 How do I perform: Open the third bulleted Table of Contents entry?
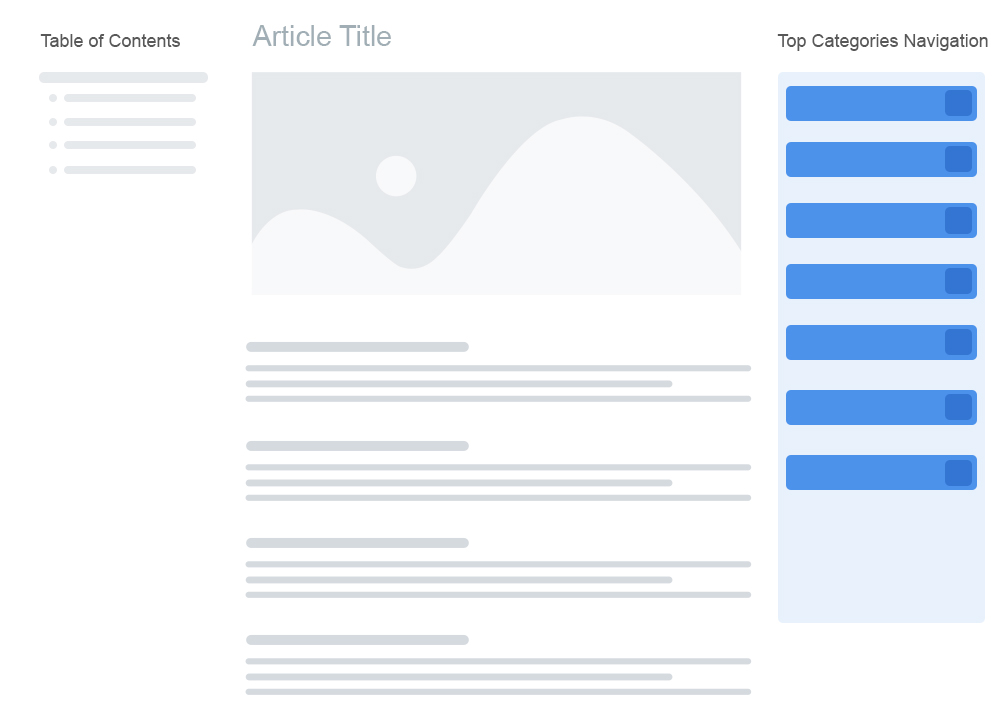coord(129,145)
